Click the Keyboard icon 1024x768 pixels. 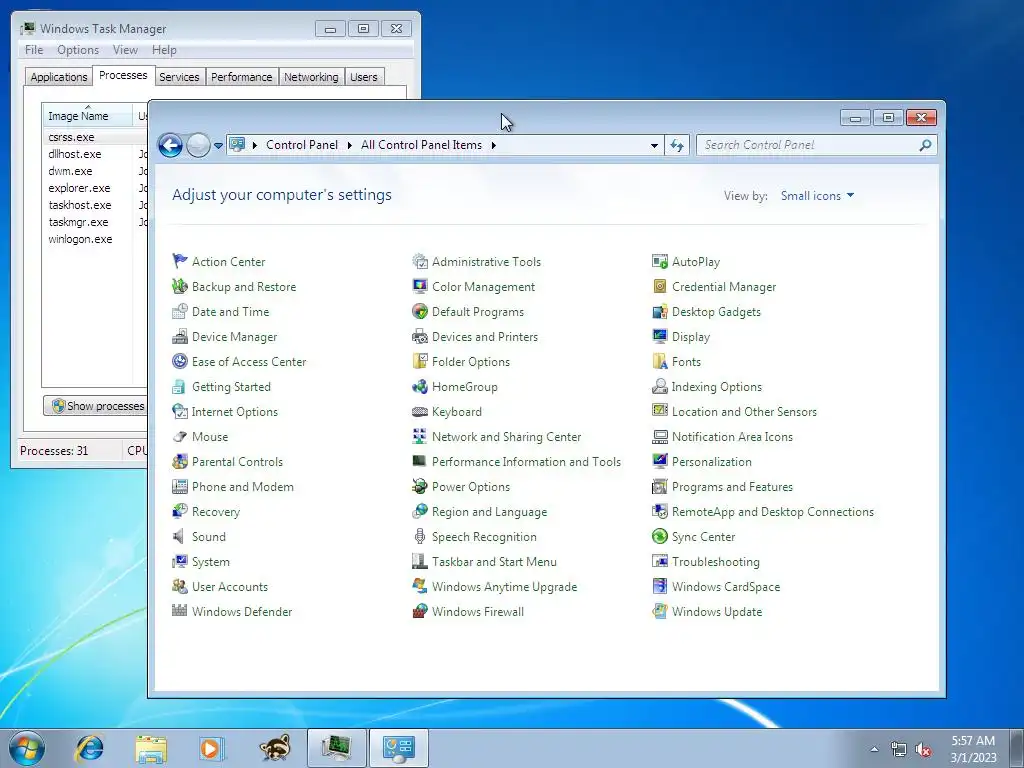pyautogui.click(x=420, y=411)
